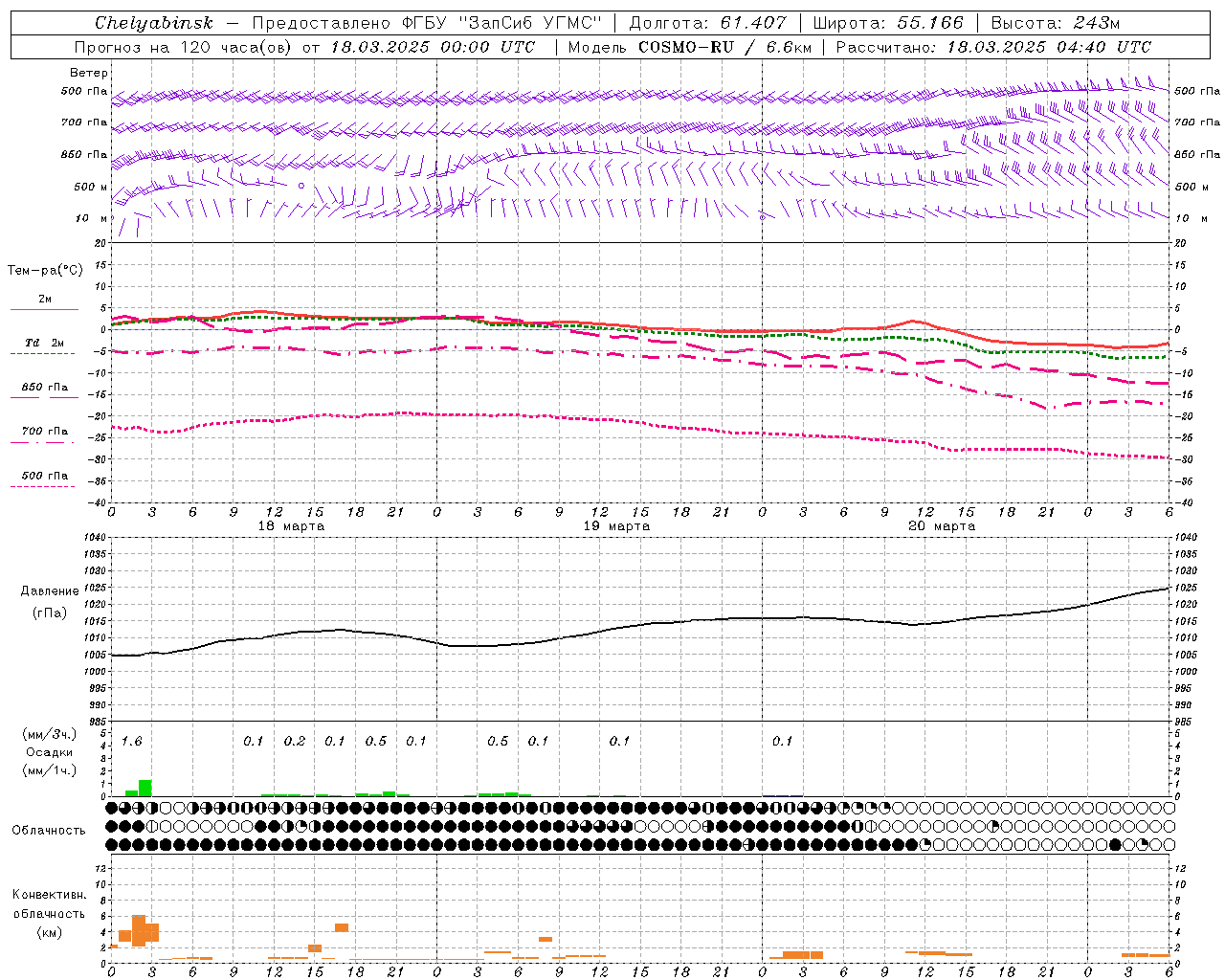Click the 20 марта date label
The width and height of the screenshot is (1225, 980).
(942, 526)
